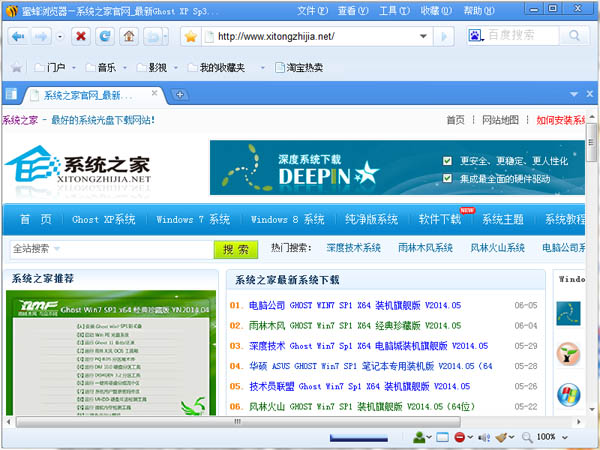This screenshot has height=450, width=600.
Task: Click the mute speaker icon in status bar
Action: [484, 437]
